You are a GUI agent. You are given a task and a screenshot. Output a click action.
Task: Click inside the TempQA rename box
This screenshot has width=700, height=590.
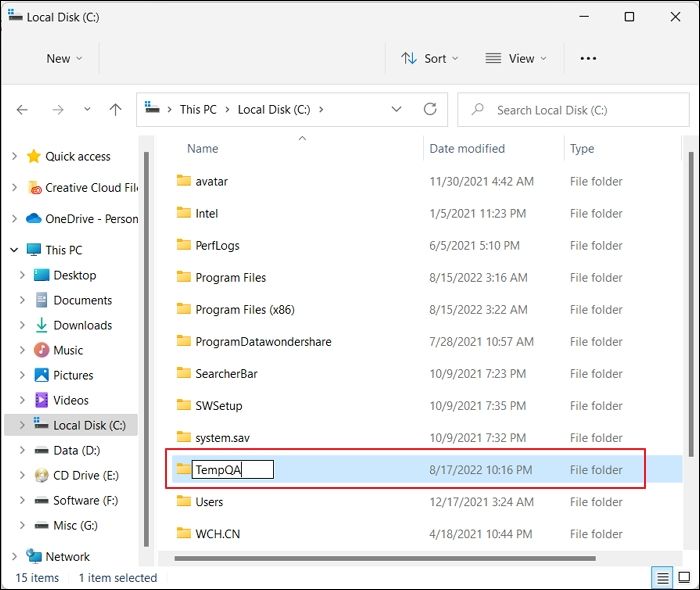point(233,470)
